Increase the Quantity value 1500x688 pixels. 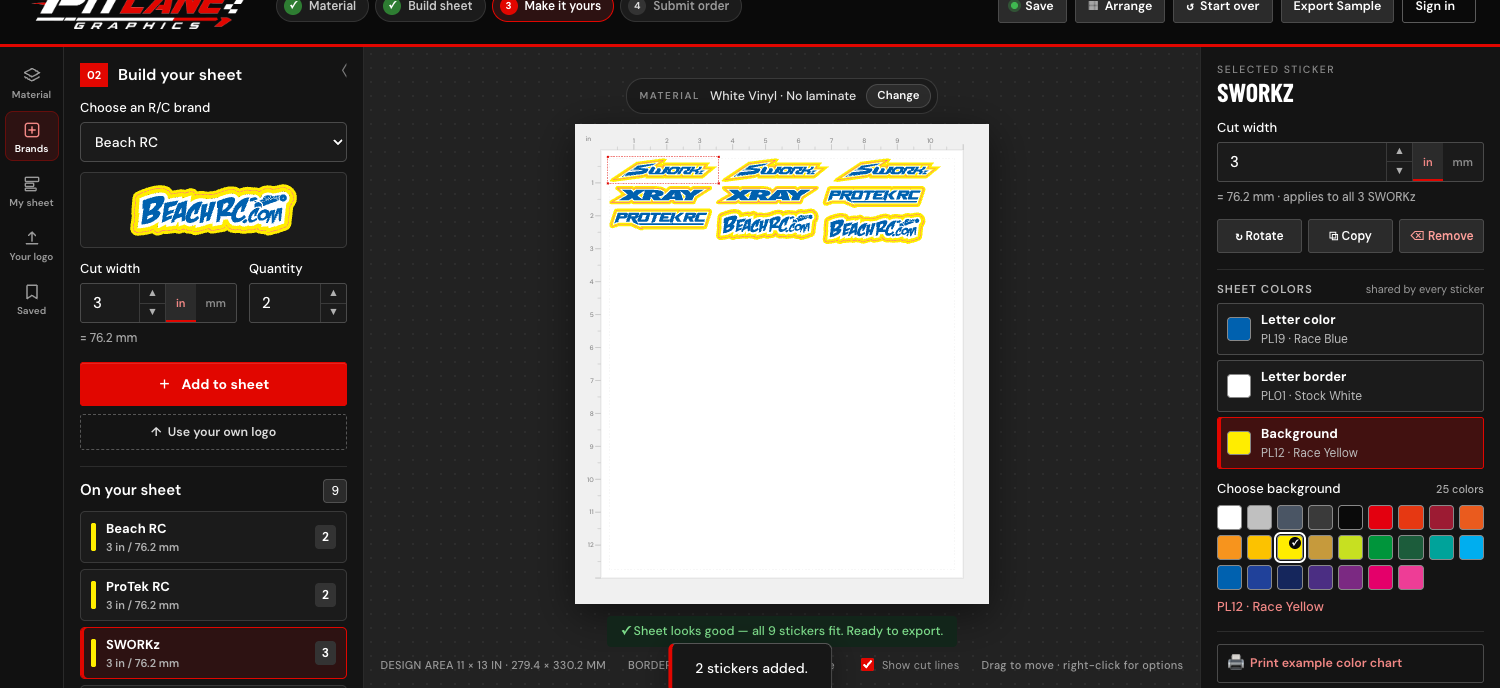(x=334, y=294)
